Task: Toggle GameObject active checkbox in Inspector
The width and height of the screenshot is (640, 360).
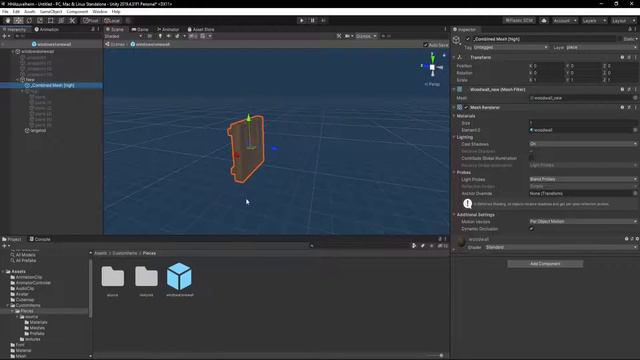Action: [468, 39]
